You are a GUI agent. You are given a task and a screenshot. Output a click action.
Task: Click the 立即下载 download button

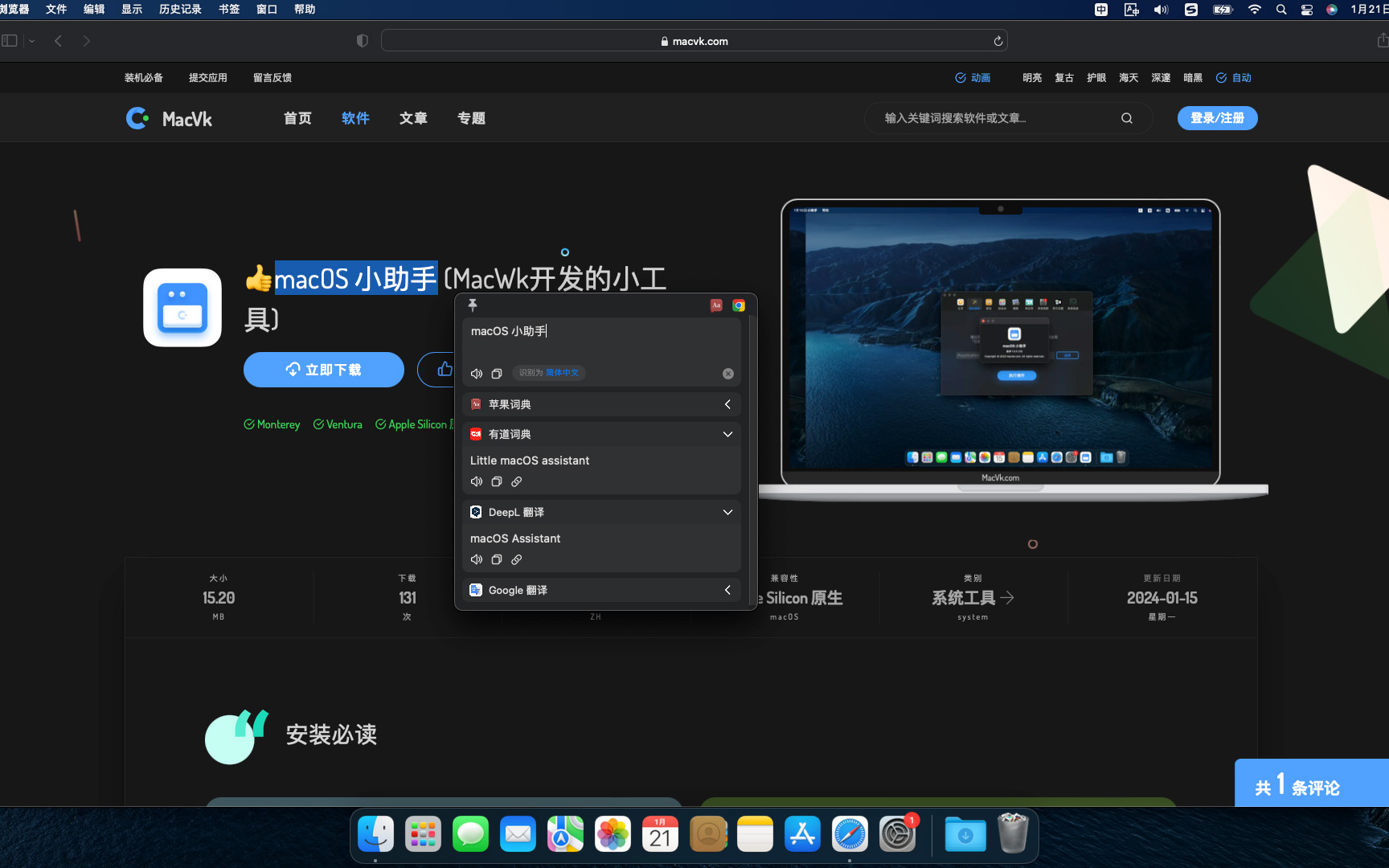(x=323, y=370)
